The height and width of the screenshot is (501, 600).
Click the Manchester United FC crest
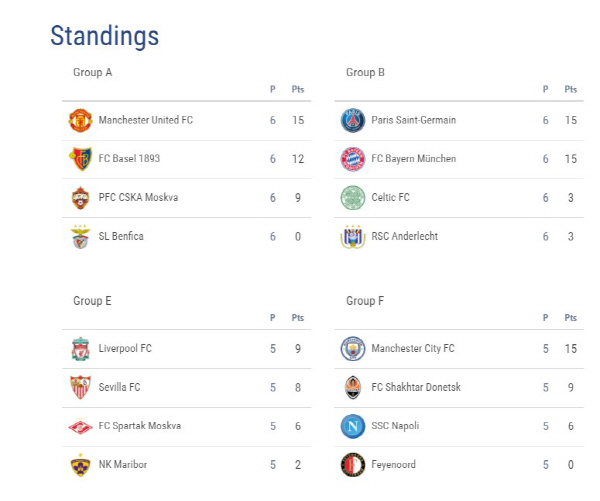point(80,121)
